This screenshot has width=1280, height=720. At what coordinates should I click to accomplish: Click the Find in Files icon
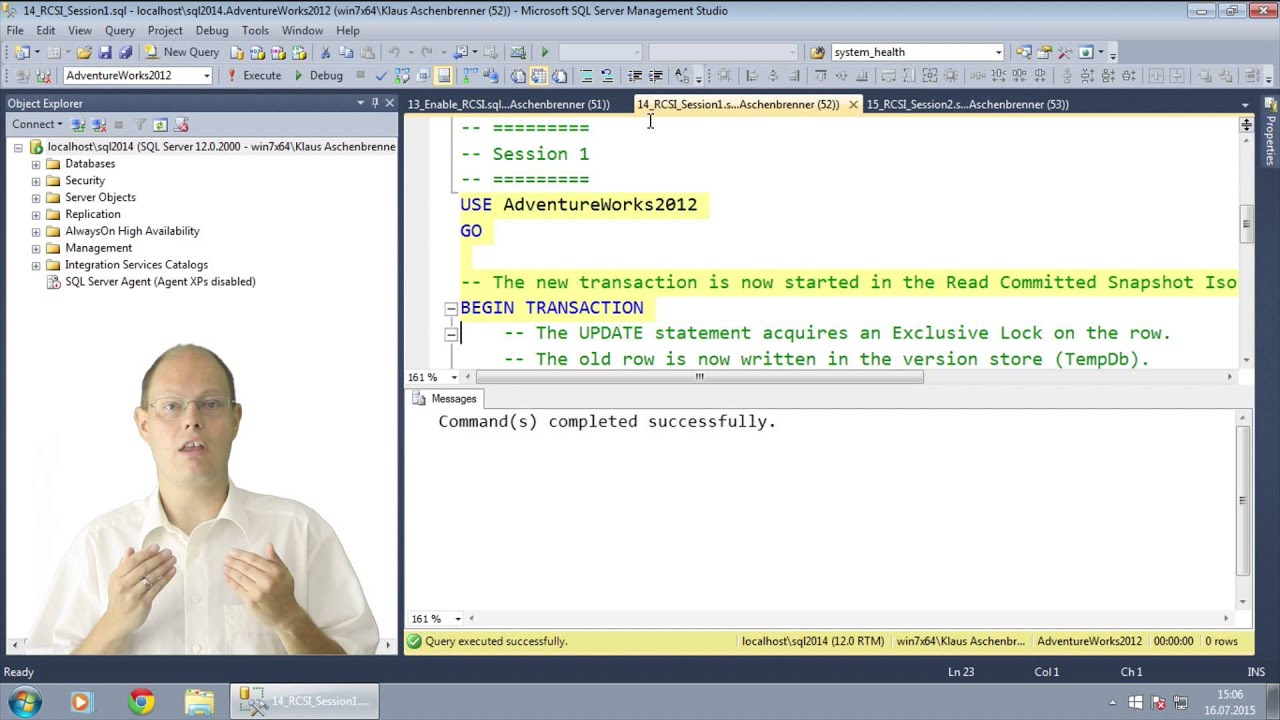pos(817,52)
